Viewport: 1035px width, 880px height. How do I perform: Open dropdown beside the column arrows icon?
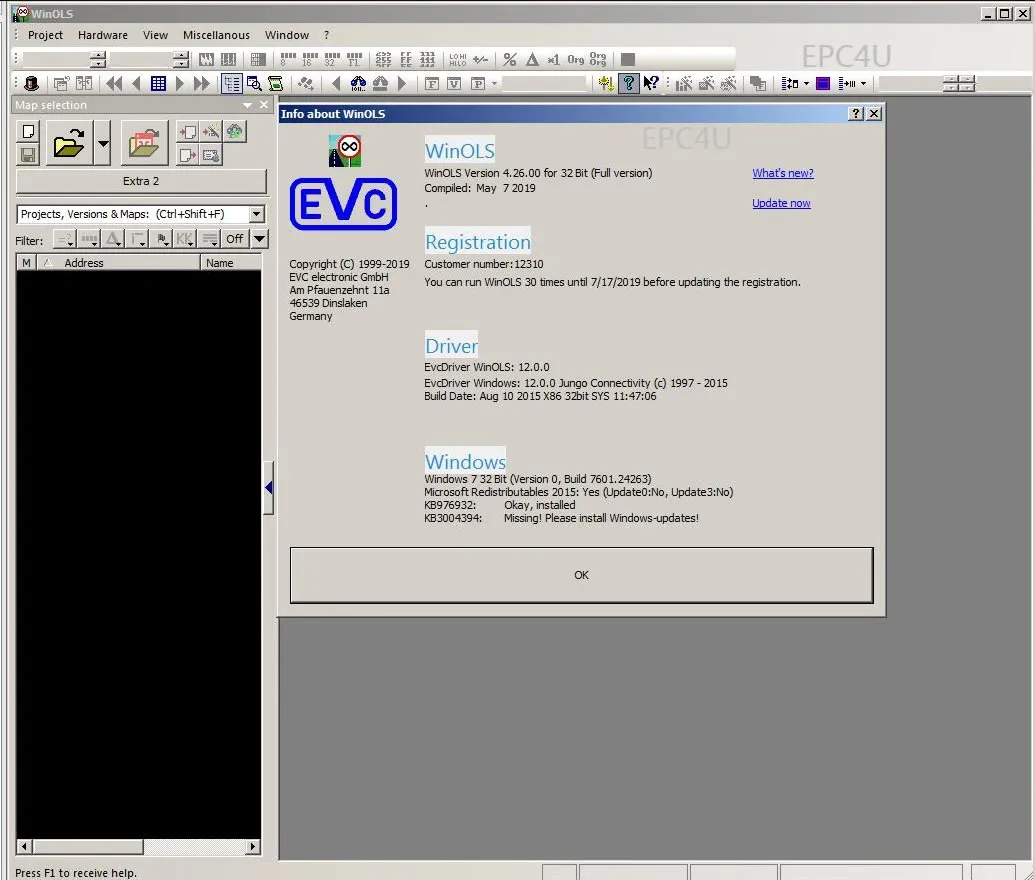863,84
